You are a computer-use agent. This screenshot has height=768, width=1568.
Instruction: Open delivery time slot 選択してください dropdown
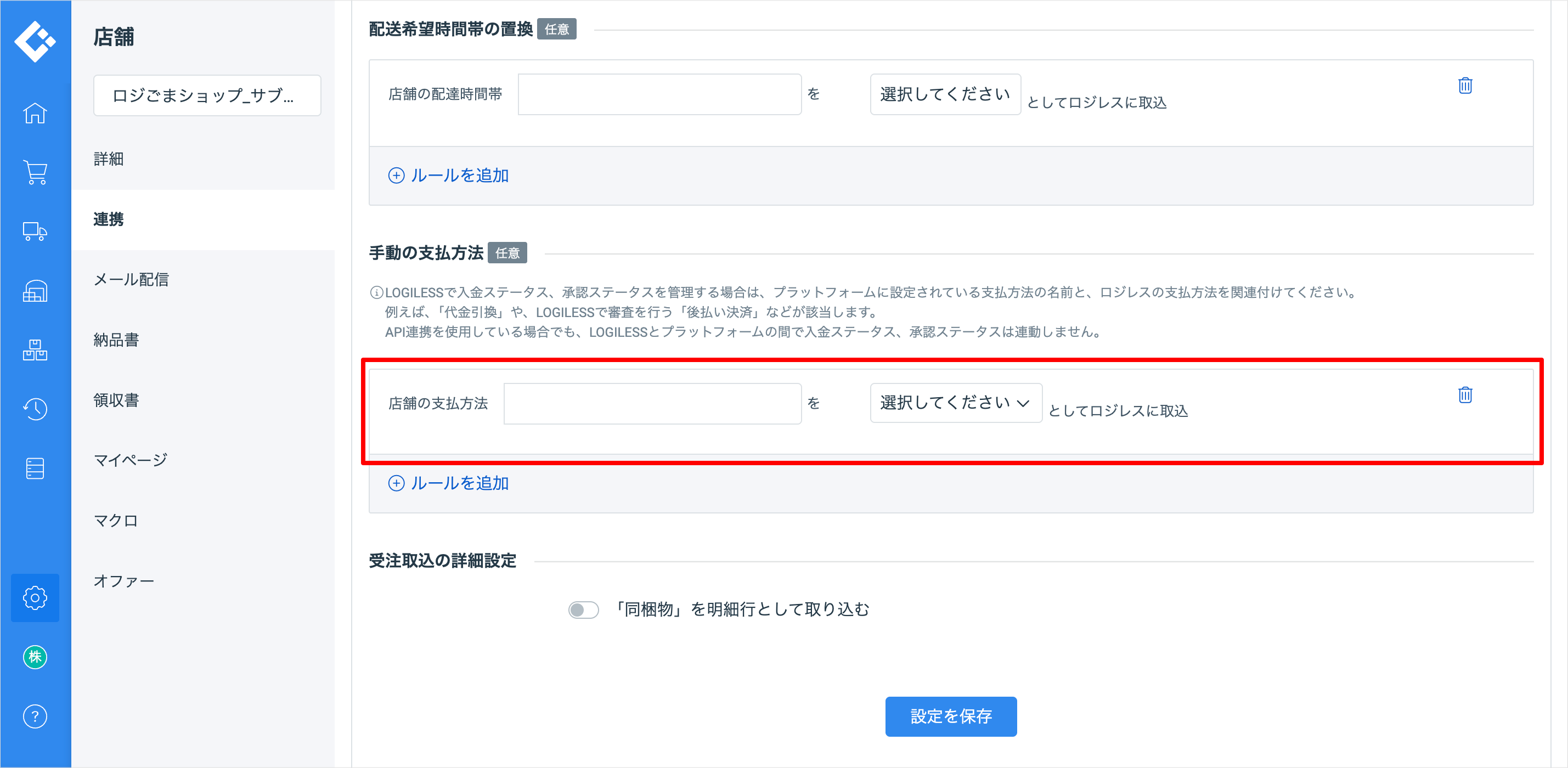tap(945, 94)
